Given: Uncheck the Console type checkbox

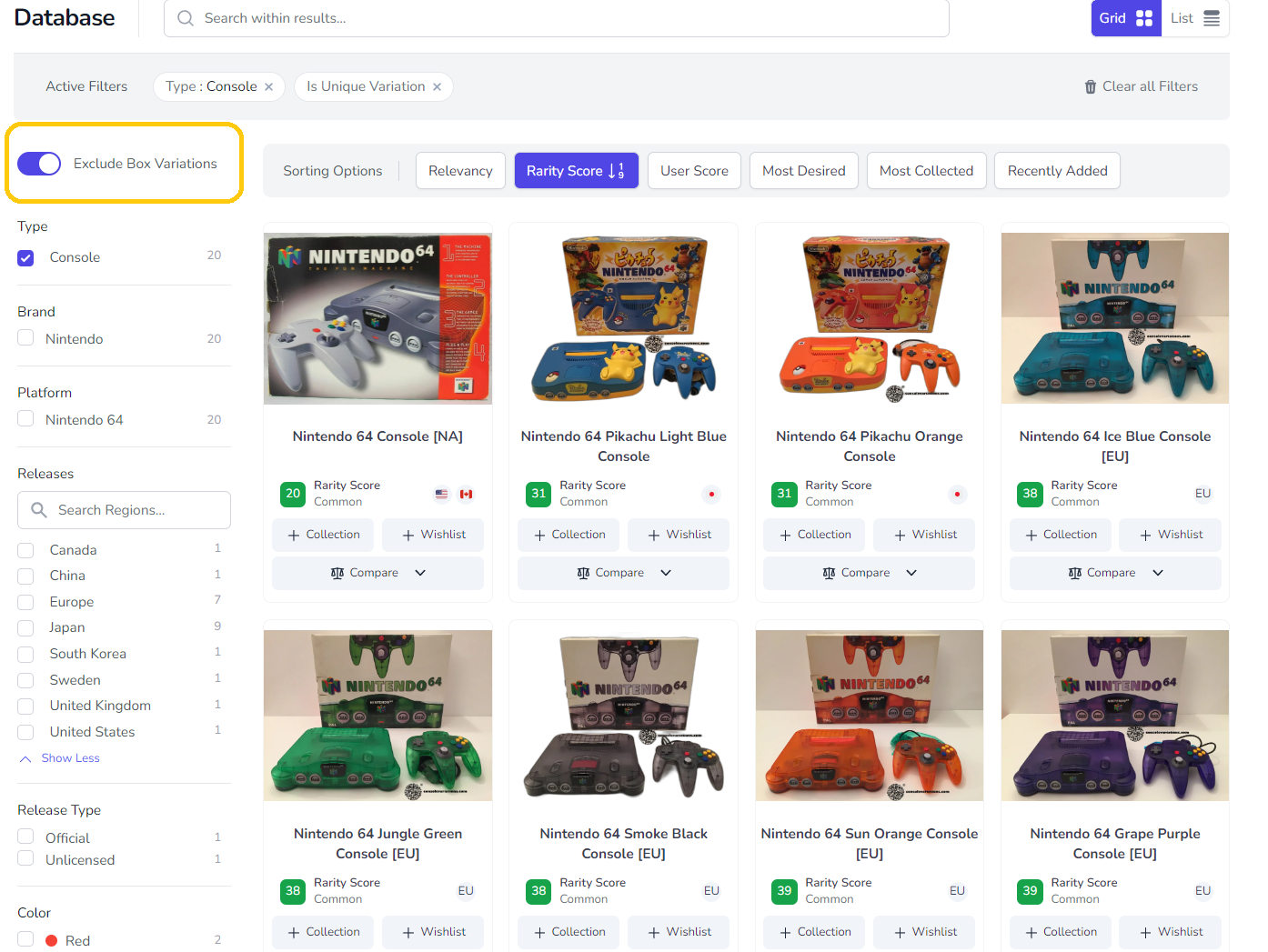Looking at the screenshot, I should click(x=25, y=258).
